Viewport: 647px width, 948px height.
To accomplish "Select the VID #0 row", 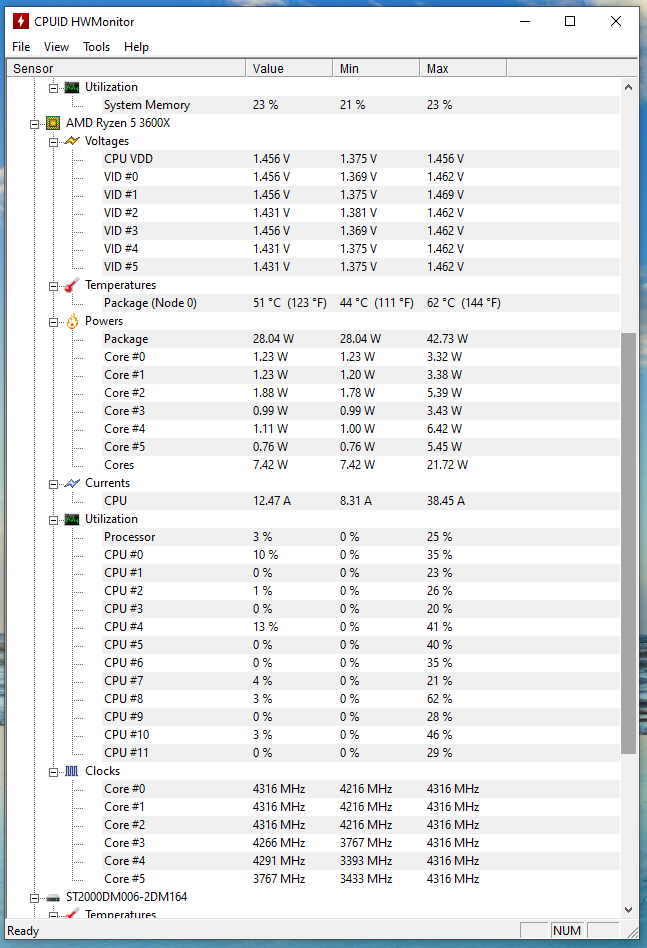I will (x=361, y=177).
